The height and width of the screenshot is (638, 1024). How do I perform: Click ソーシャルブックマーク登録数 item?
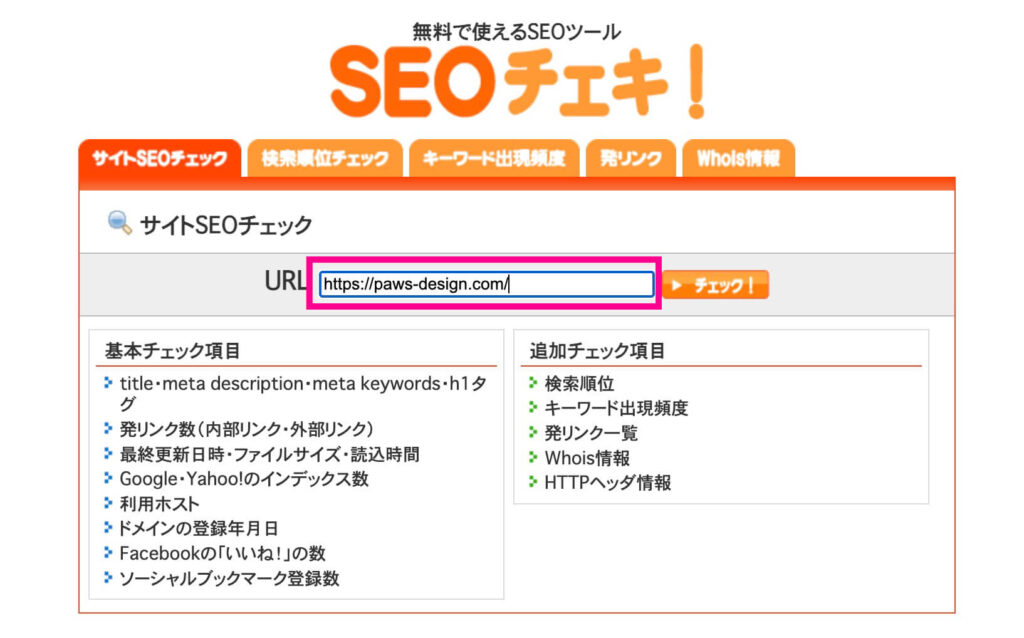tap(229, 578)
